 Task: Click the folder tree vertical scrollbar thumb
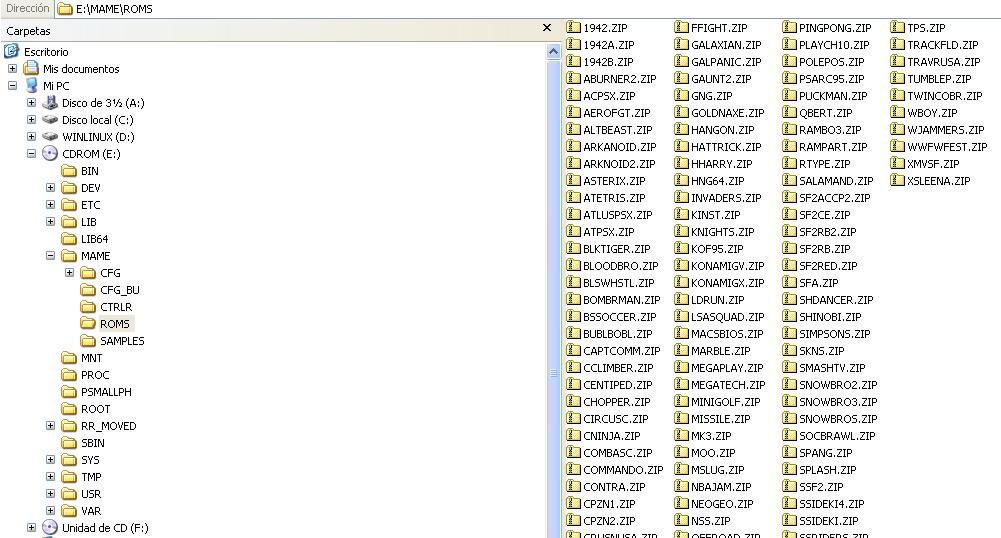point(553,373)
